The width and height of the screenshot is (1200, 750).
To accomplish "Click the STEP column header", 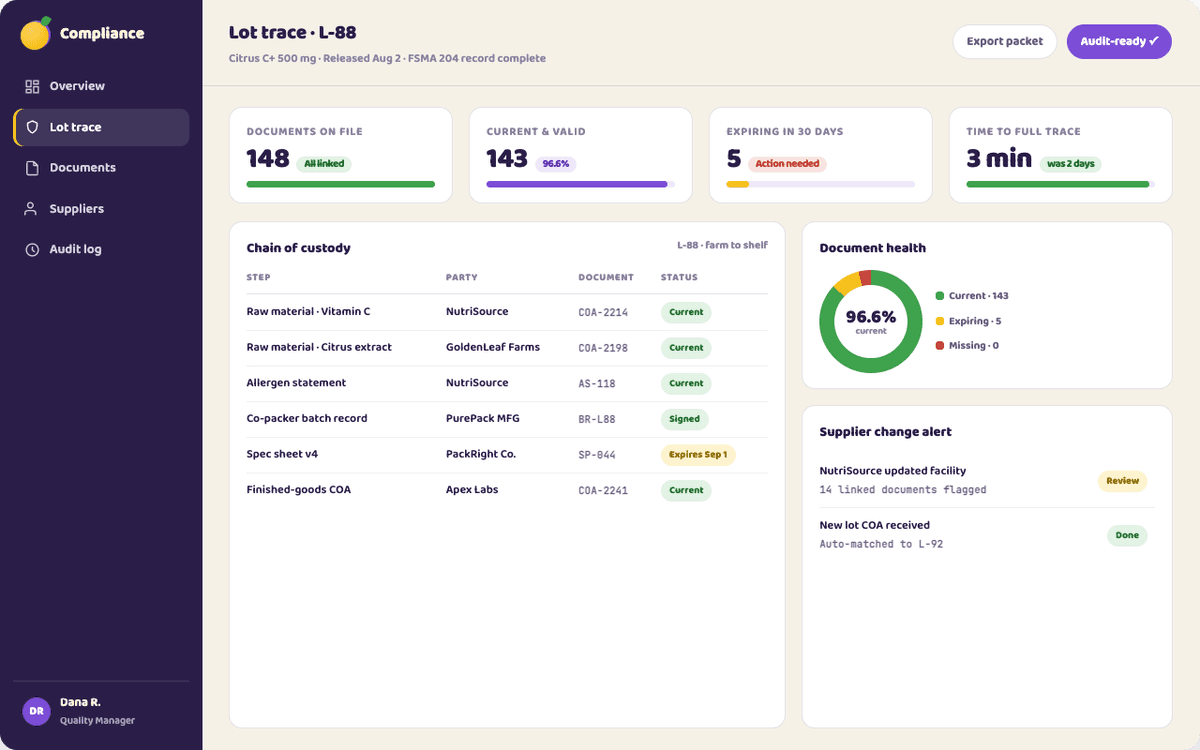I will (x=259, y=277).
